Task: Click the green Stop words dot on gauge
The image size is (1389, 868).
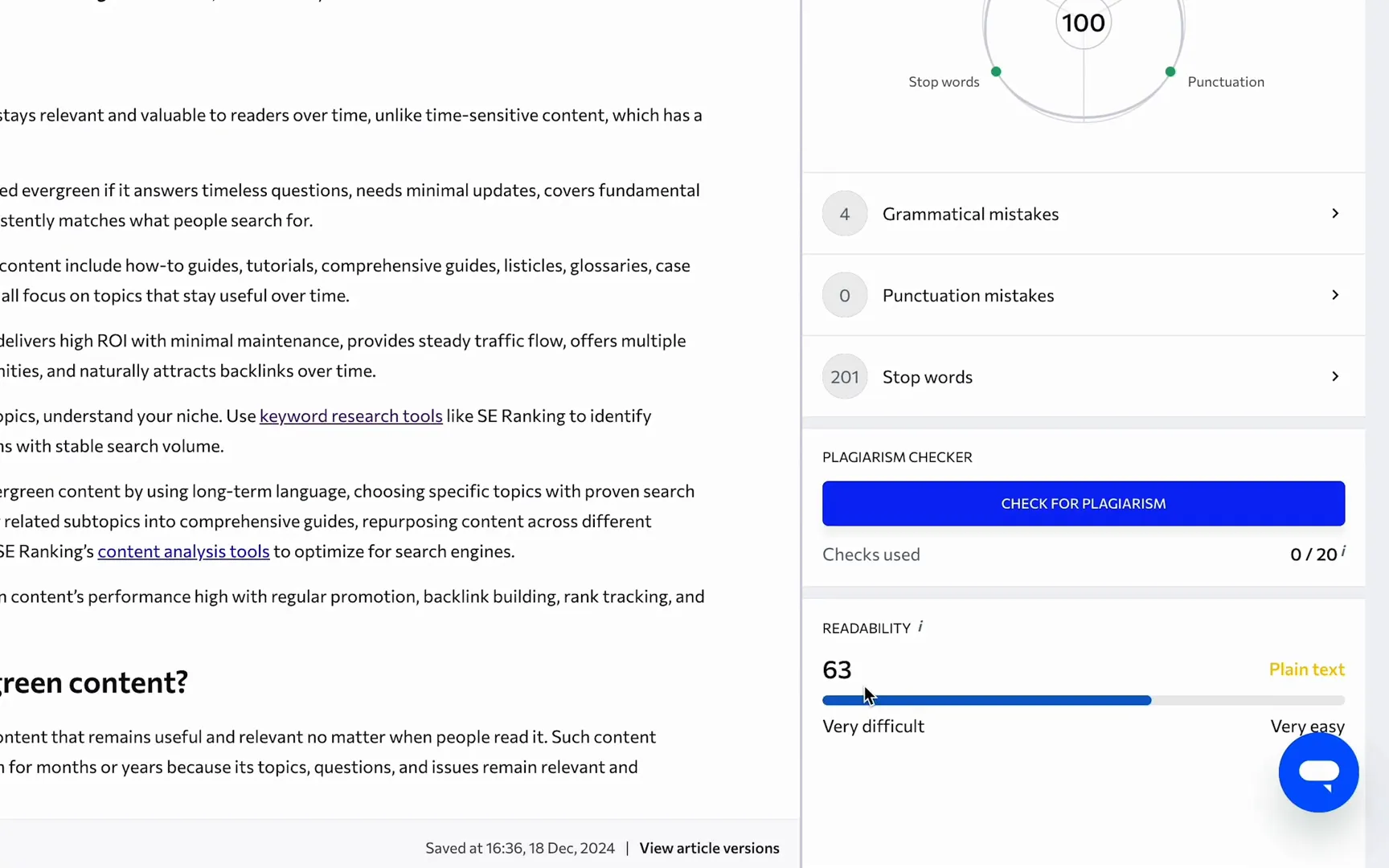Action: click(x=995, y=72)
